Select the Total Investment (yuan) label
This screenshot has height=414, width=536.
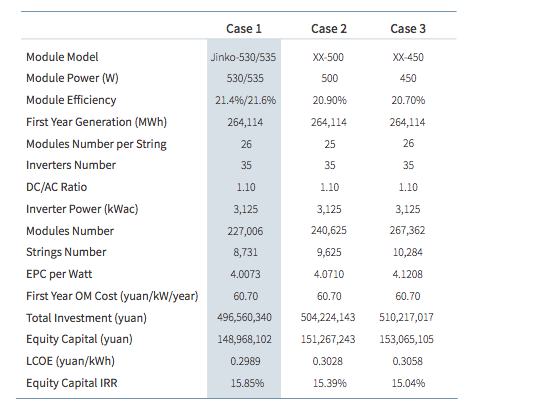[86, 318]
